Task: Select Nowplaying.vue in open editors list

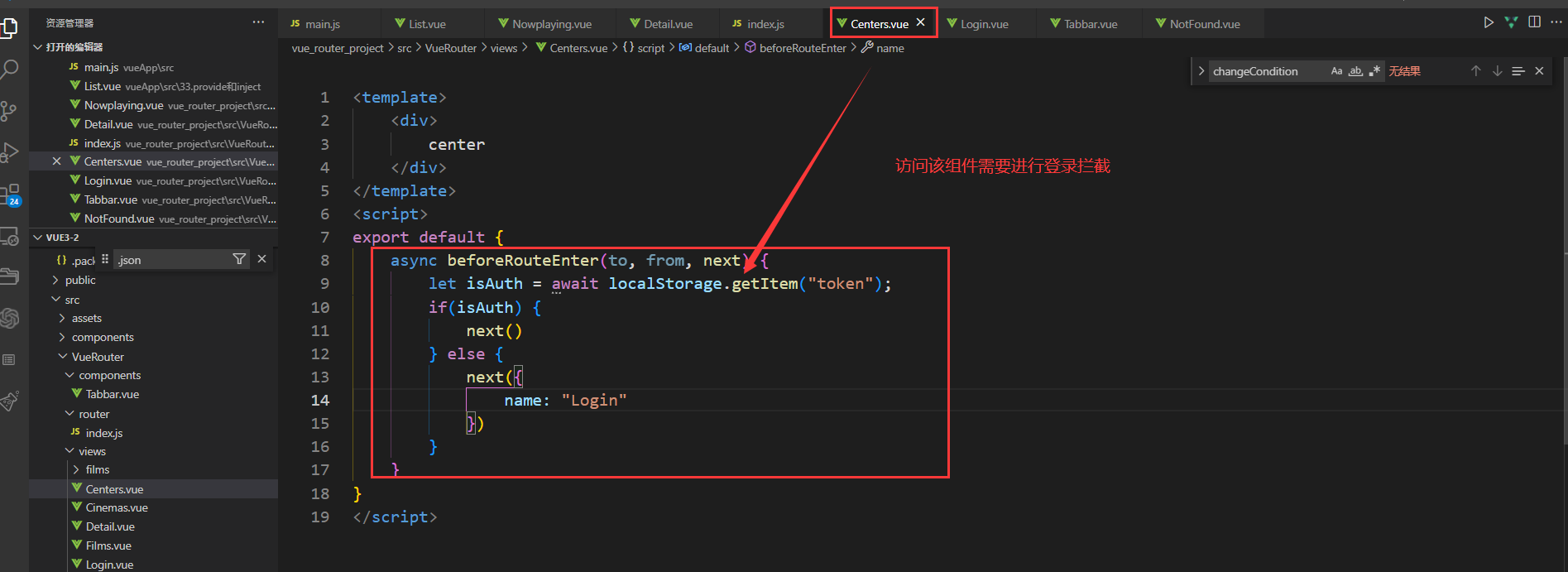Action: pos(153,105)
